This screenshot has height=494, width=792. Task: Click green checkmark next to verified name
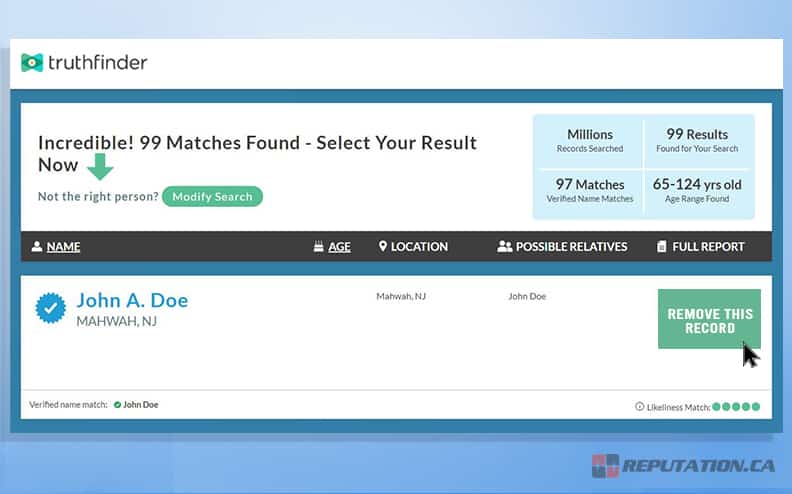tap(117, 405)
